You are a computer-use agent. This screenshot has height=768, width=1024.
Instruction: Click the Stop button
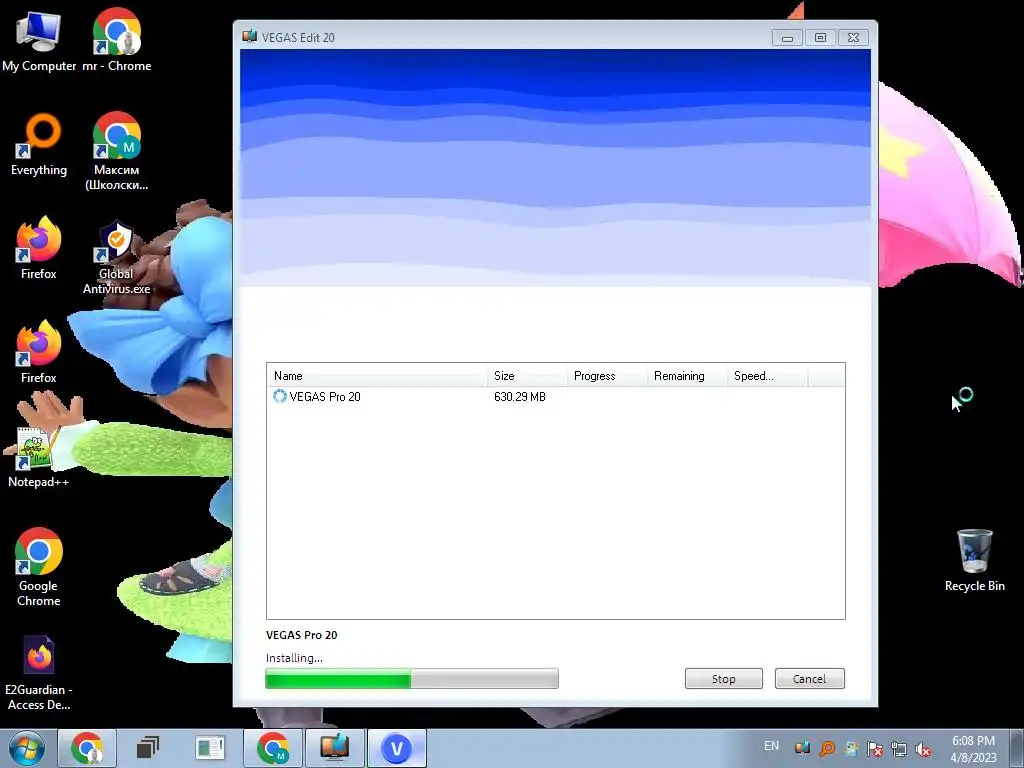pos(724,679)
